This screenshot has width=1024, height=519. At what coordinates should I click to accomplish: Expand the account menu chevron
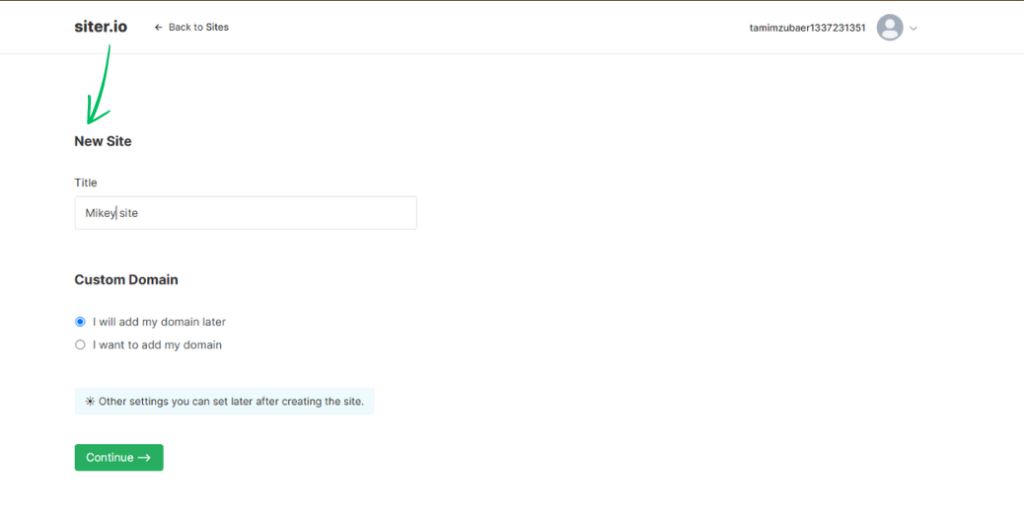[914, 29]
